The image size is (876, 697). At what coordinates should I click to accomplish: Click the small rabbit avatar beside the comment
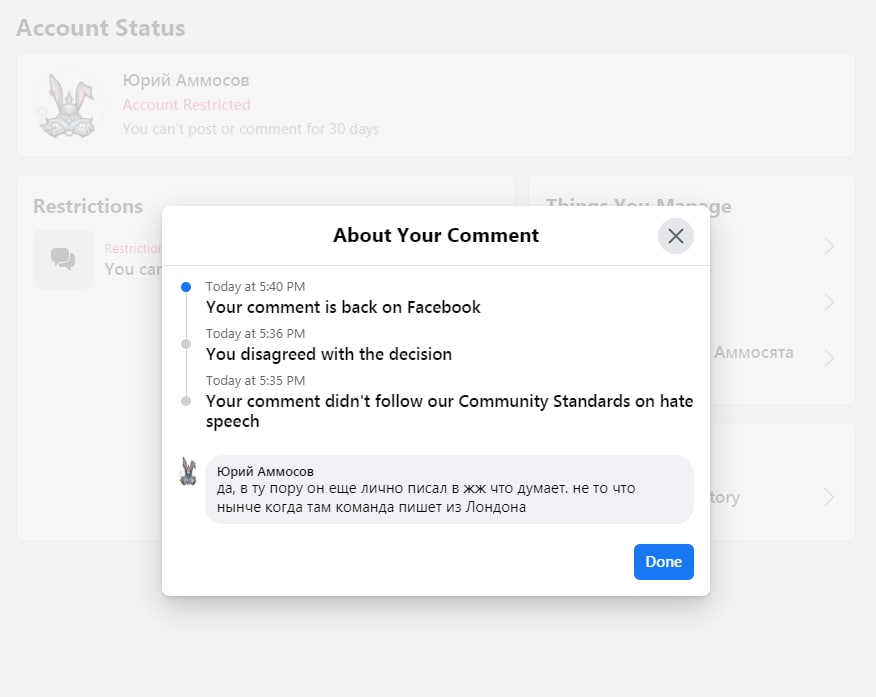click(188, 471)
